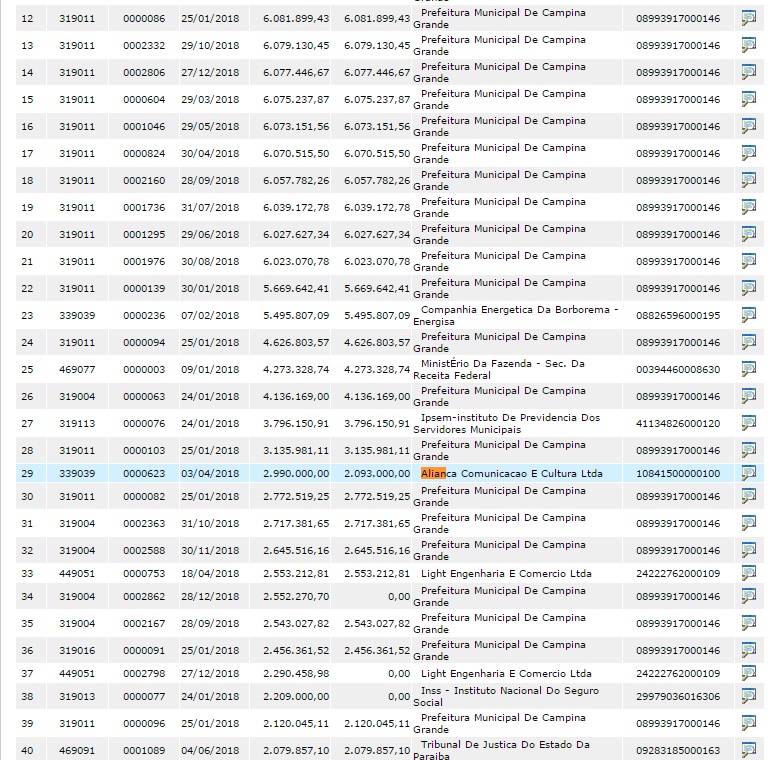
Task: Select Tribunal De Justica Do Estado Da Paraiba
Action: [502, 750]
